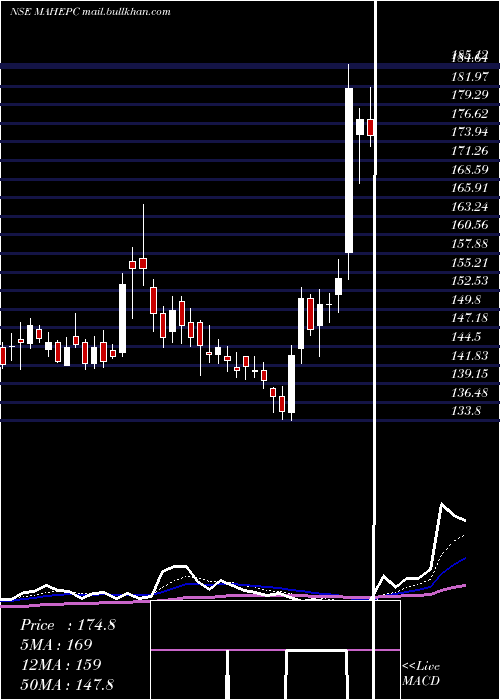Screen dimensions: 500x700
Task: Click the <<Live MACD label
Action: (x=421, y=673)
